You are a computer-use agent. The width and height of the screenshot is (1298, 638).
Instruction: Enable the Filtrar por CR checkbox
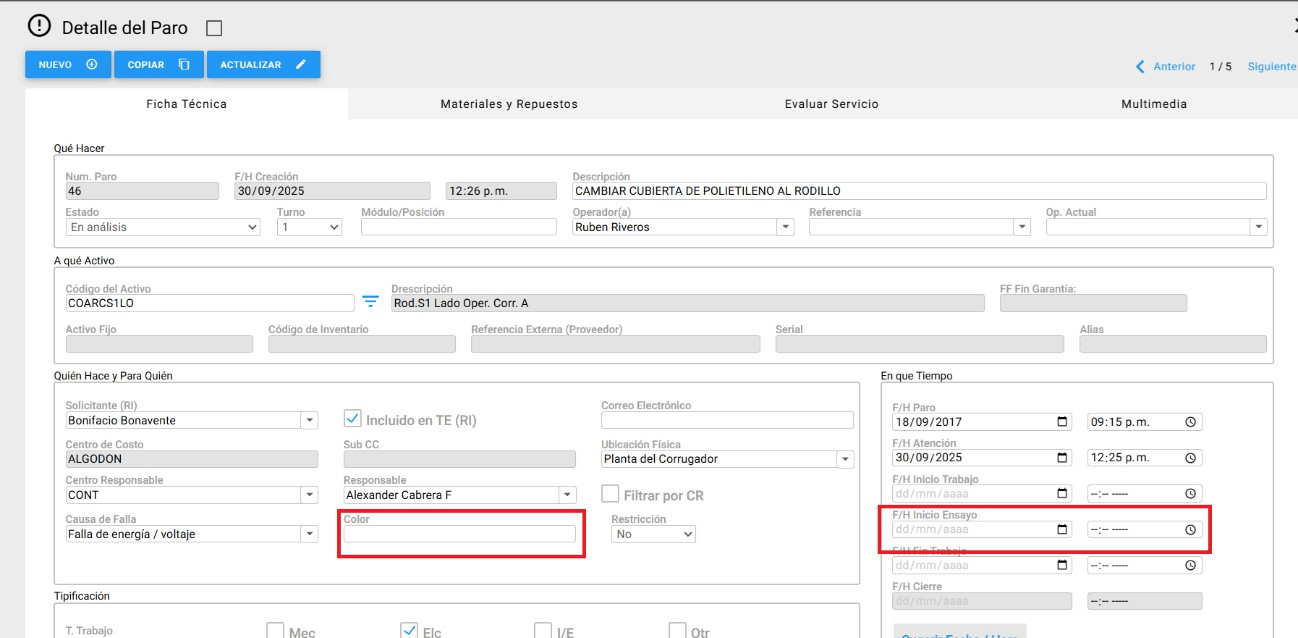click(610, 495)
